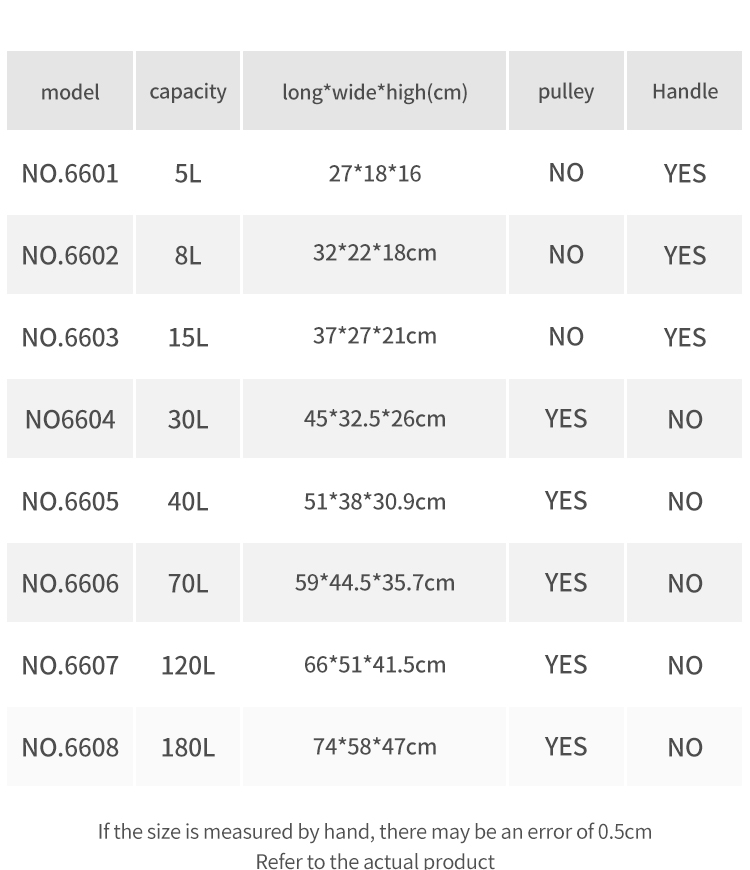The image size is (750, 870).
Task: Select the 120L capacity cell
Action: click(x=188, y=665)
